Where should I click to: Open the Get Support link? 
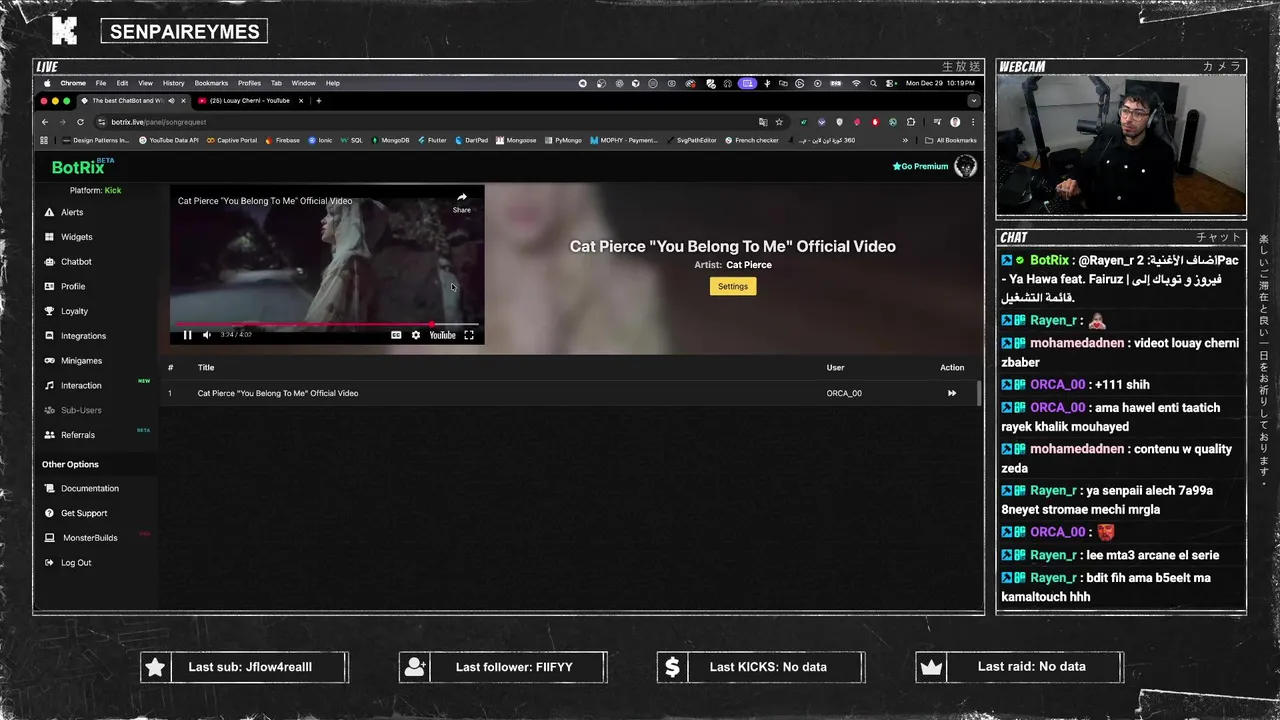(x=84, y=513)
